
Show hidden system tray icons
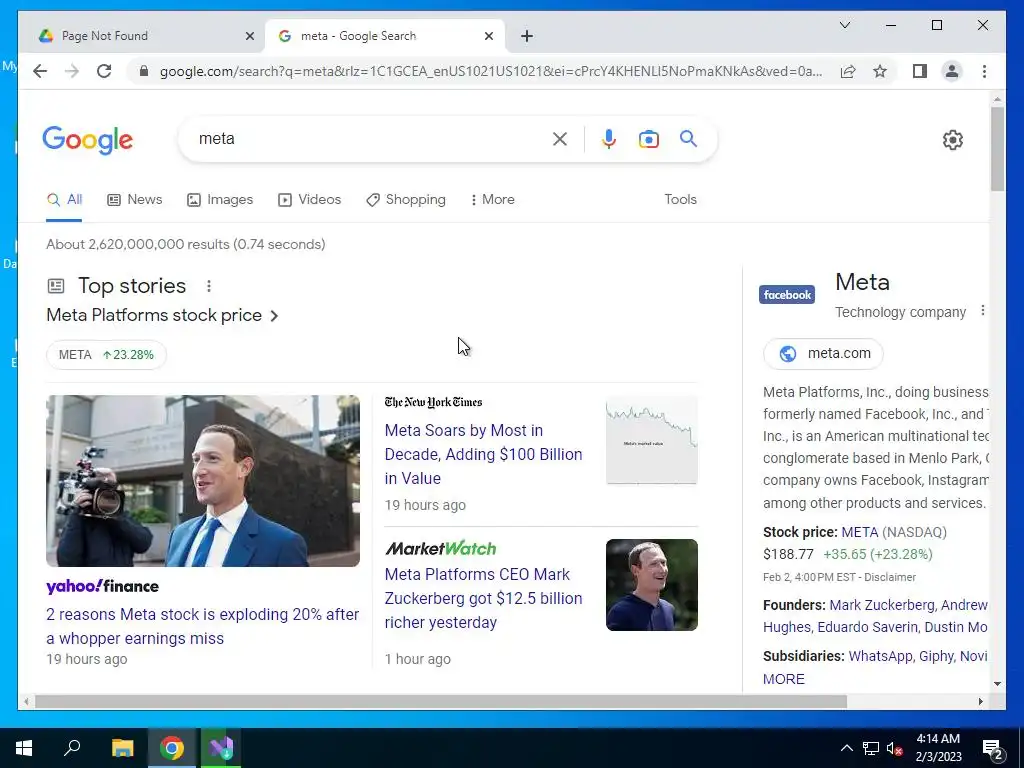click(846, 748)
